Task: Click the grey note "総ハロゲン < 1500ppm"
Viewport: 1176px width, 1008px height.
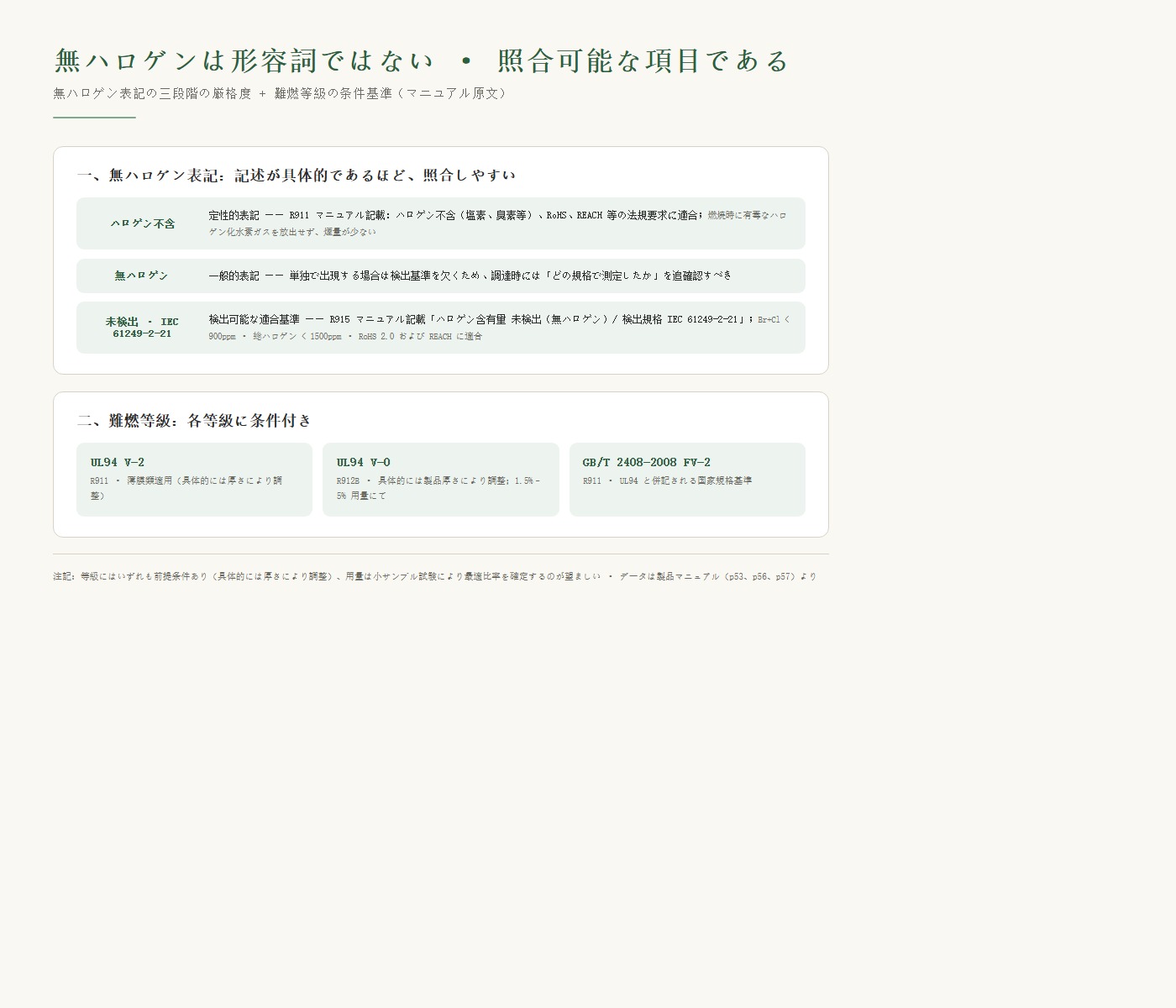Action: click(297, 337)
